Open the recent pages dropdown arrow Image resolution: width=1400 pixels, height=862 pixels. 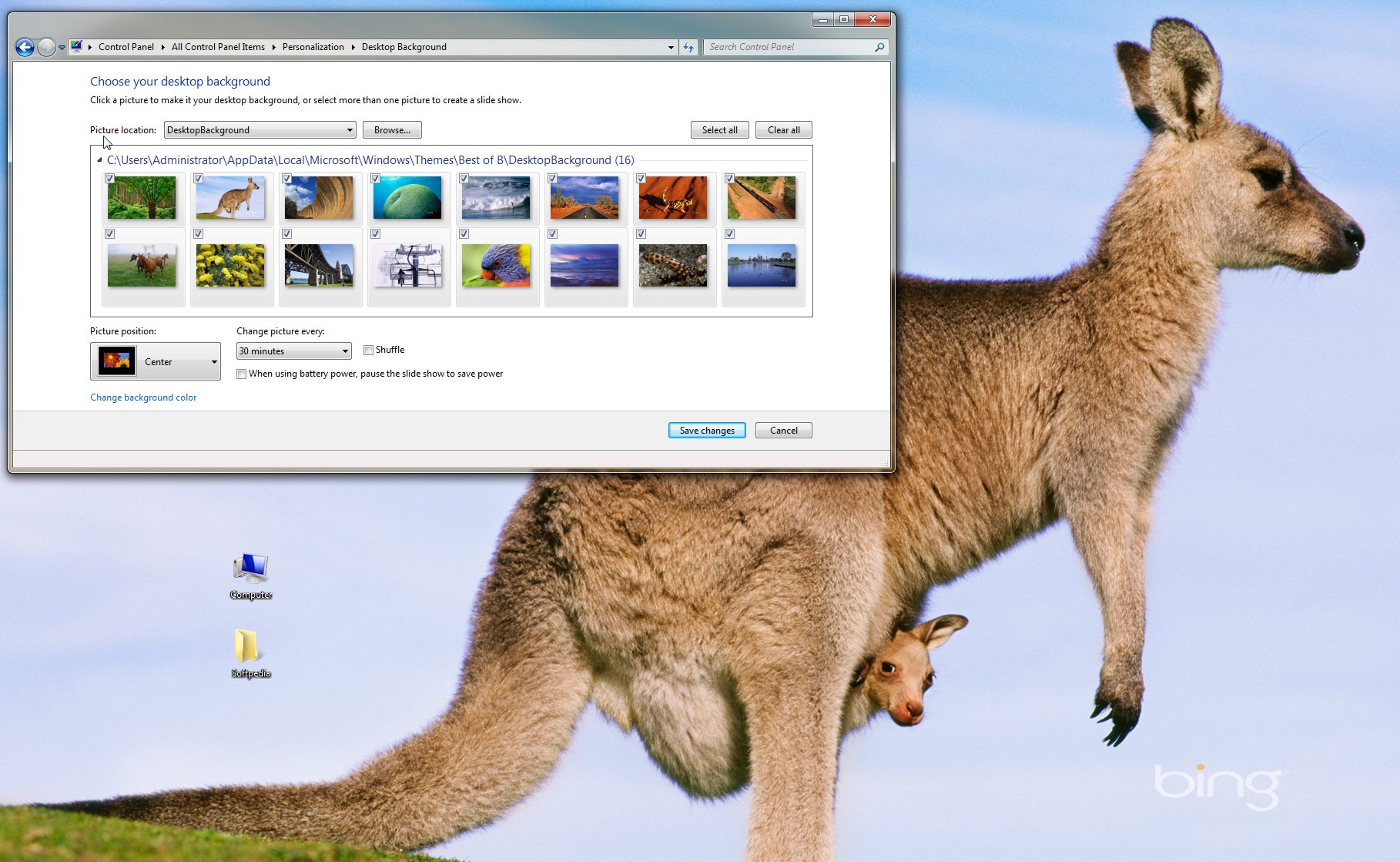point(62,48)
